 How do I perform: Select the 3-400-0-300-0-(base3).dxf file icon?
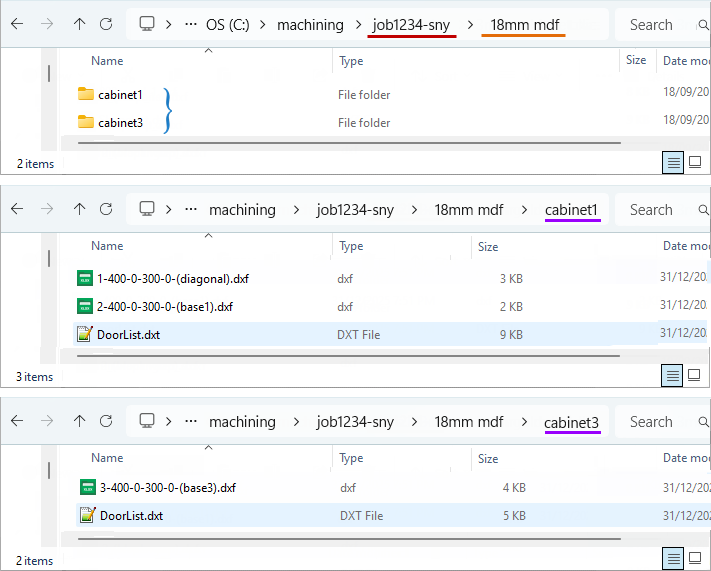point(88,488)
